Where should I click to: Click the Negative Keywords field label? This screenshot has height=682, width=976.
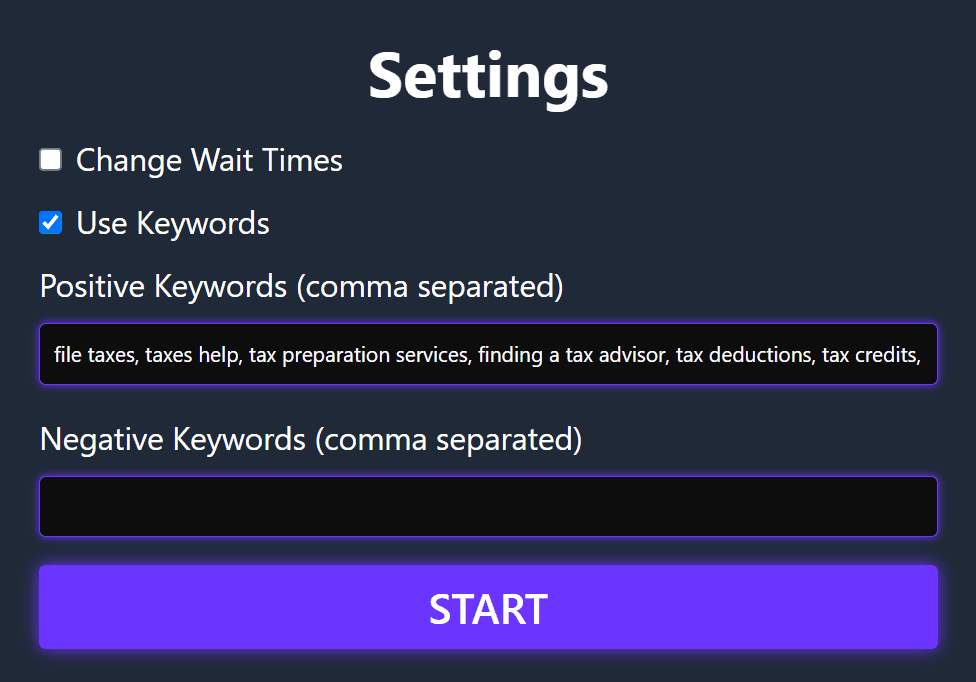click(310, 439)
